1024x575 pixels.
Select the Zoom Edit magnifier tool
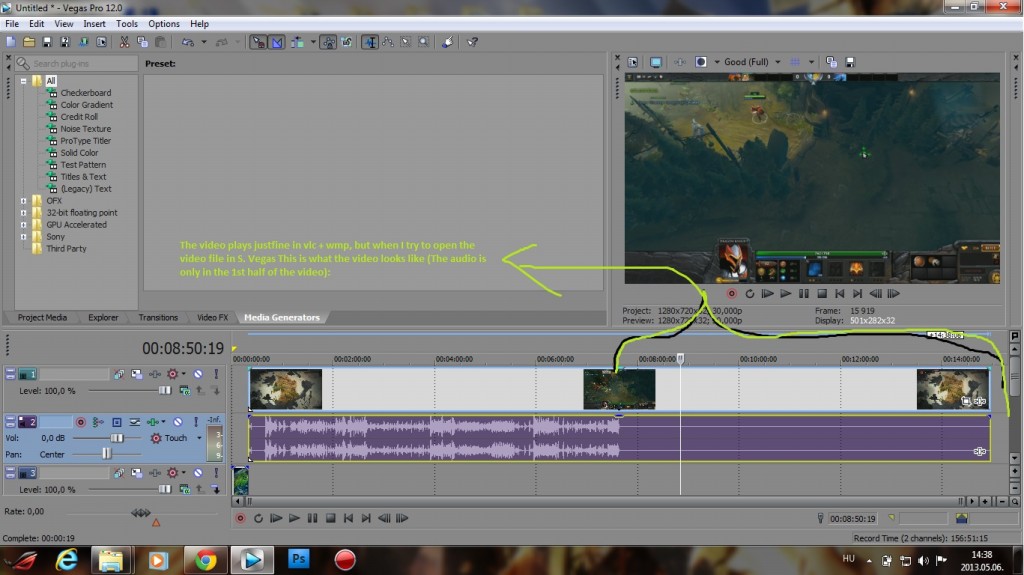point(424,42)
